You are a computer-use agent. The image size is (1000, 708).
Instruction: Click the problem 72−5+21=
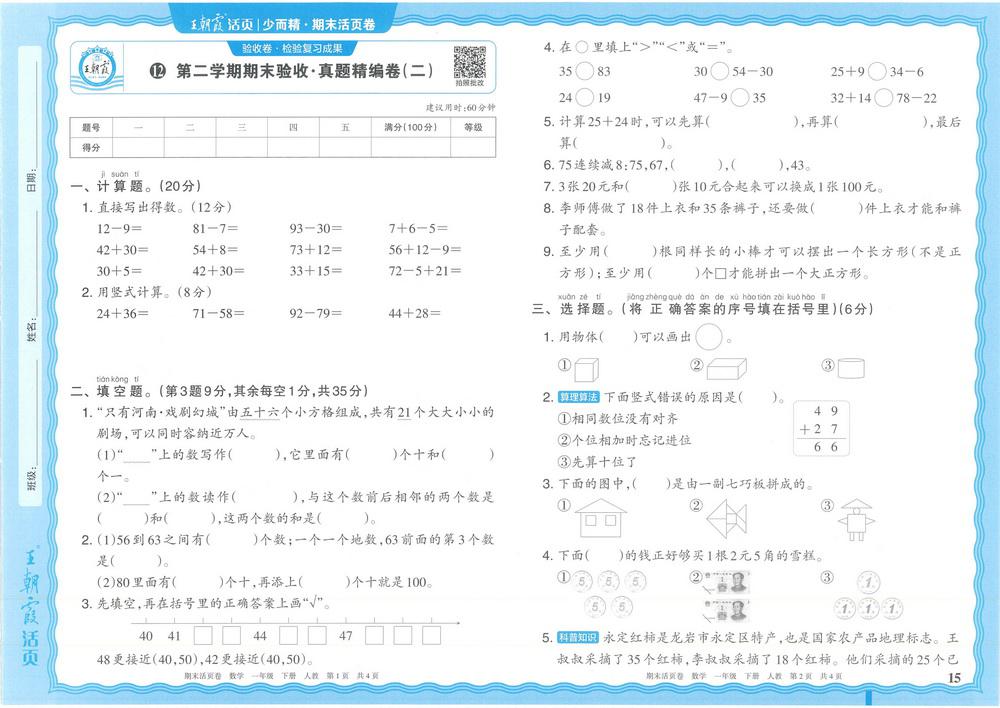click(425, 270)
